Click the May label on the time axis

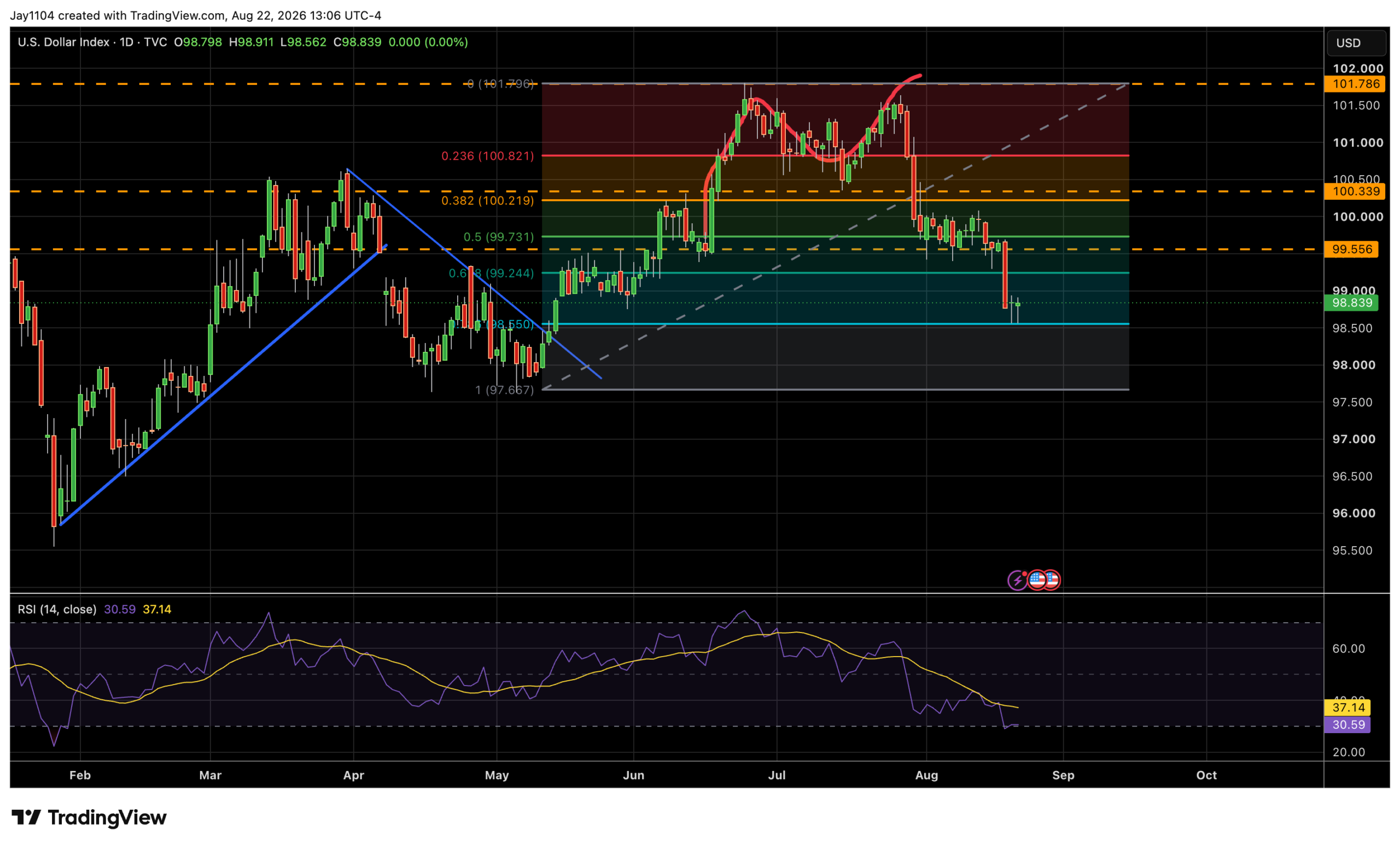[x=497, y=775]
